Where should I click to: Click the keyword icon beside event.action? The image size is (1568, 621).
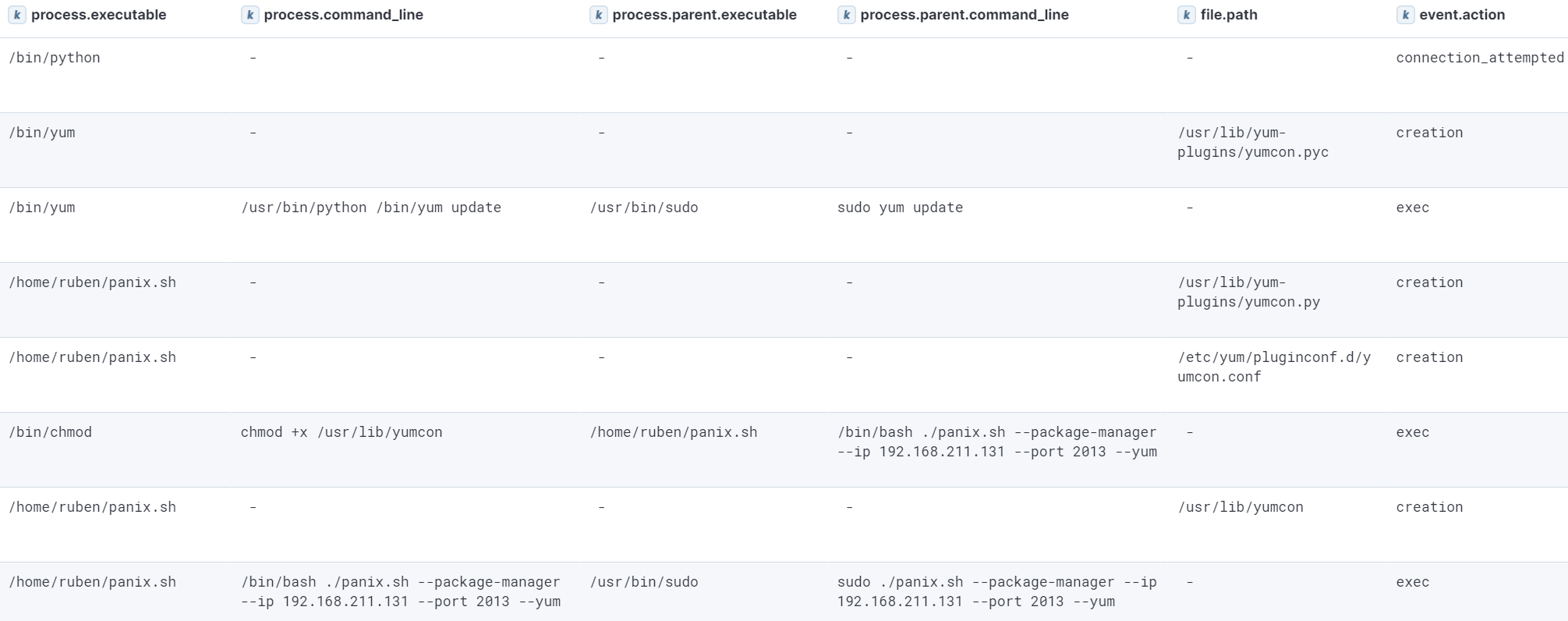[1405, 15]
